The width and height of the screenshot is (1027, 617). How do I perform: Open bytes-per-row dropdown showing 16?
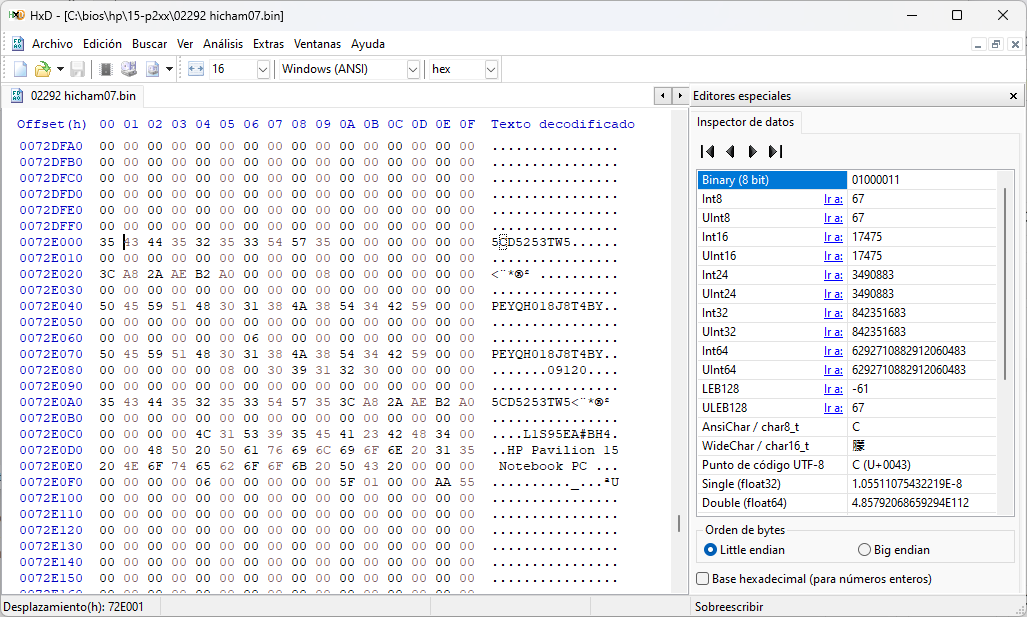pyautogui.click(x=263, y=69)
